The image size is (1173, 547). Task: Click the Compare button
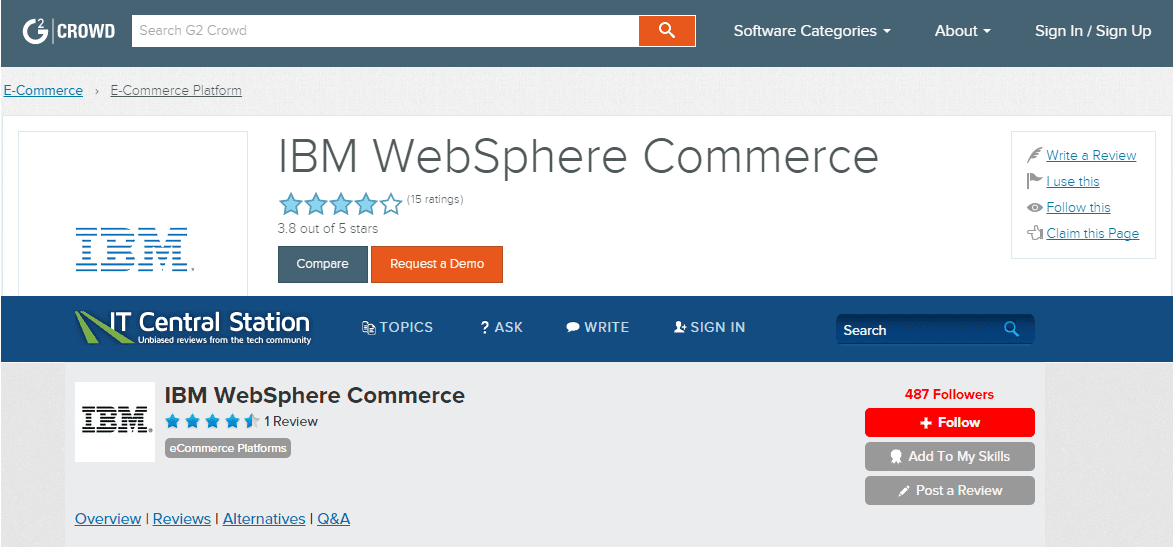322,264
